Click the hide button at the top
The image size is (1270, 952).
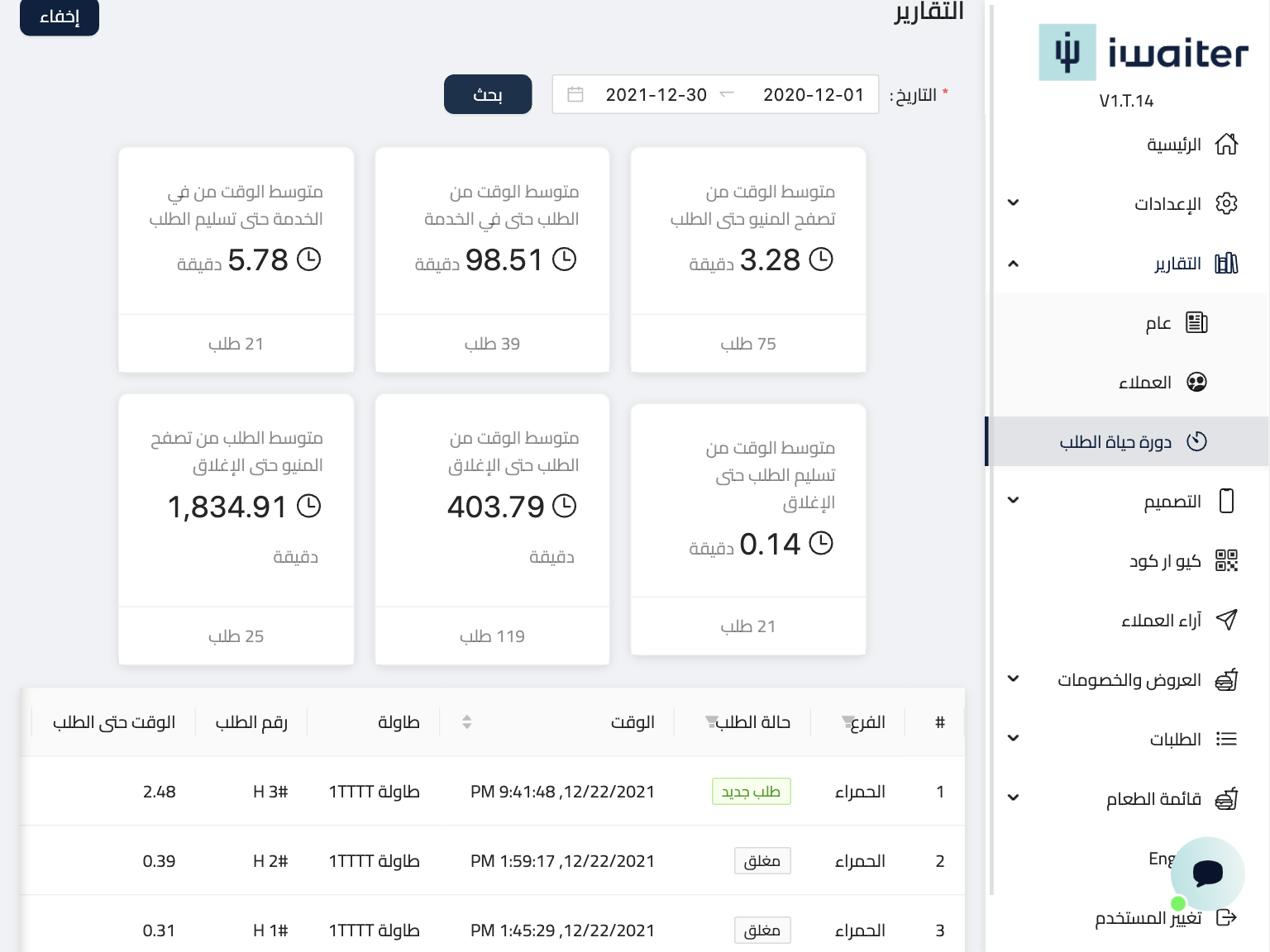pyautogui.click(x=60, y=17)
